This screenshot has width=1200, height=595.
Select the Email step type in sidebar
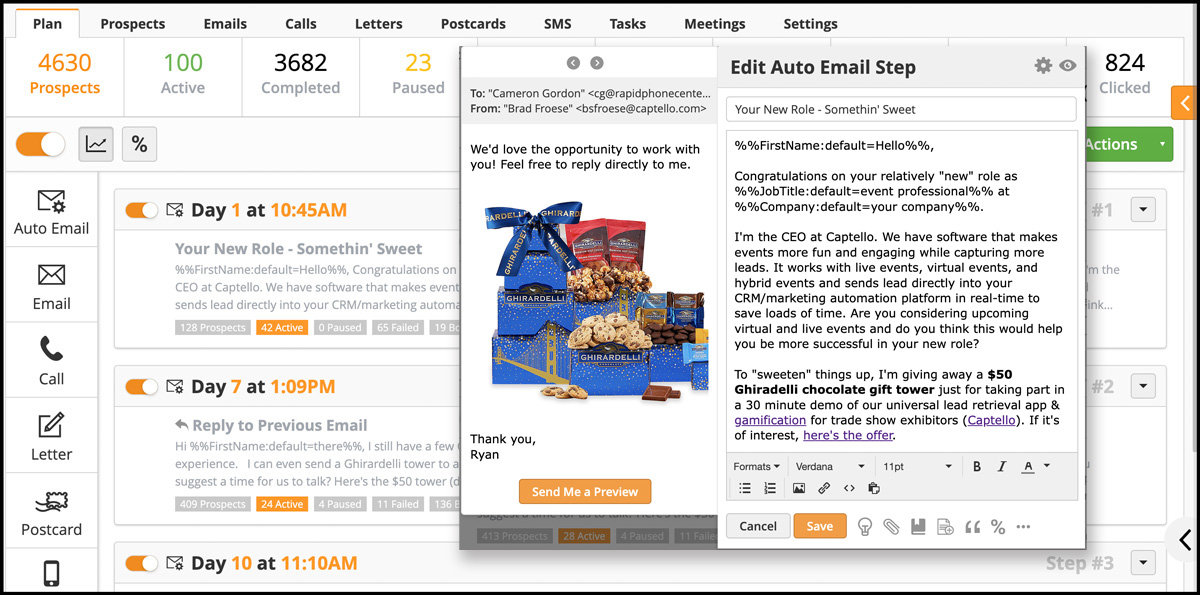click(51, 287)
